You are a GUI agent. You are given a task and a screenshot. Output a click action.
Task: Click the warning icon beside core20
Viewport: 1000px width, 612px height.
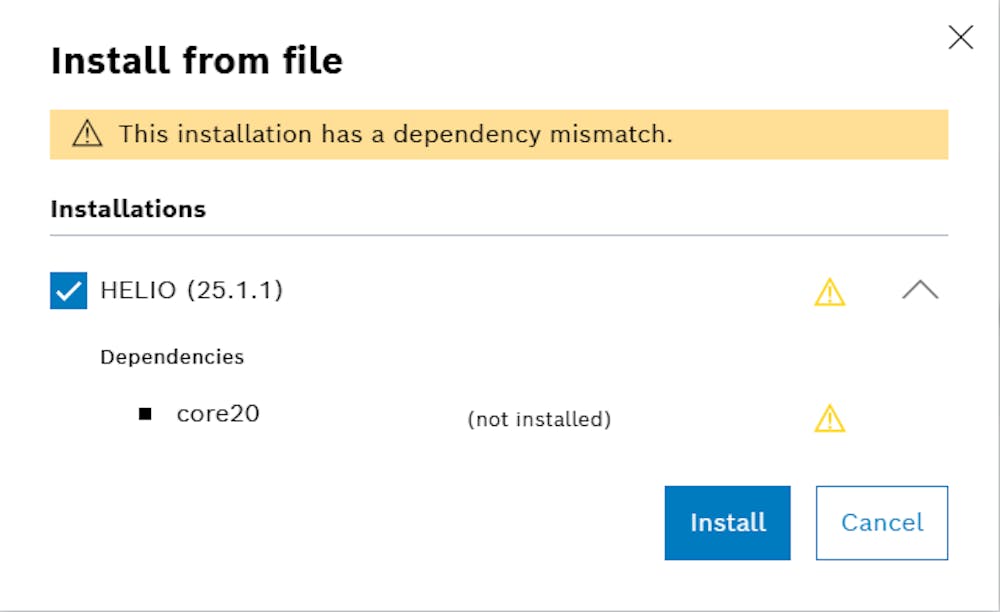[830, 418]
